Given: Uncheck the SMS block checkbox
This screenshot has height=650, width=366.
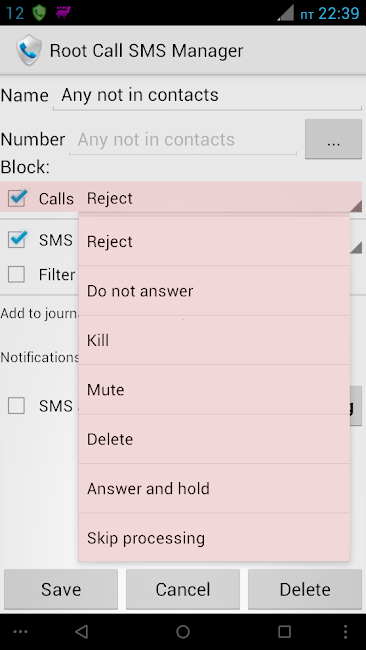Looking at the screenshot, I should tap(17, 240).
